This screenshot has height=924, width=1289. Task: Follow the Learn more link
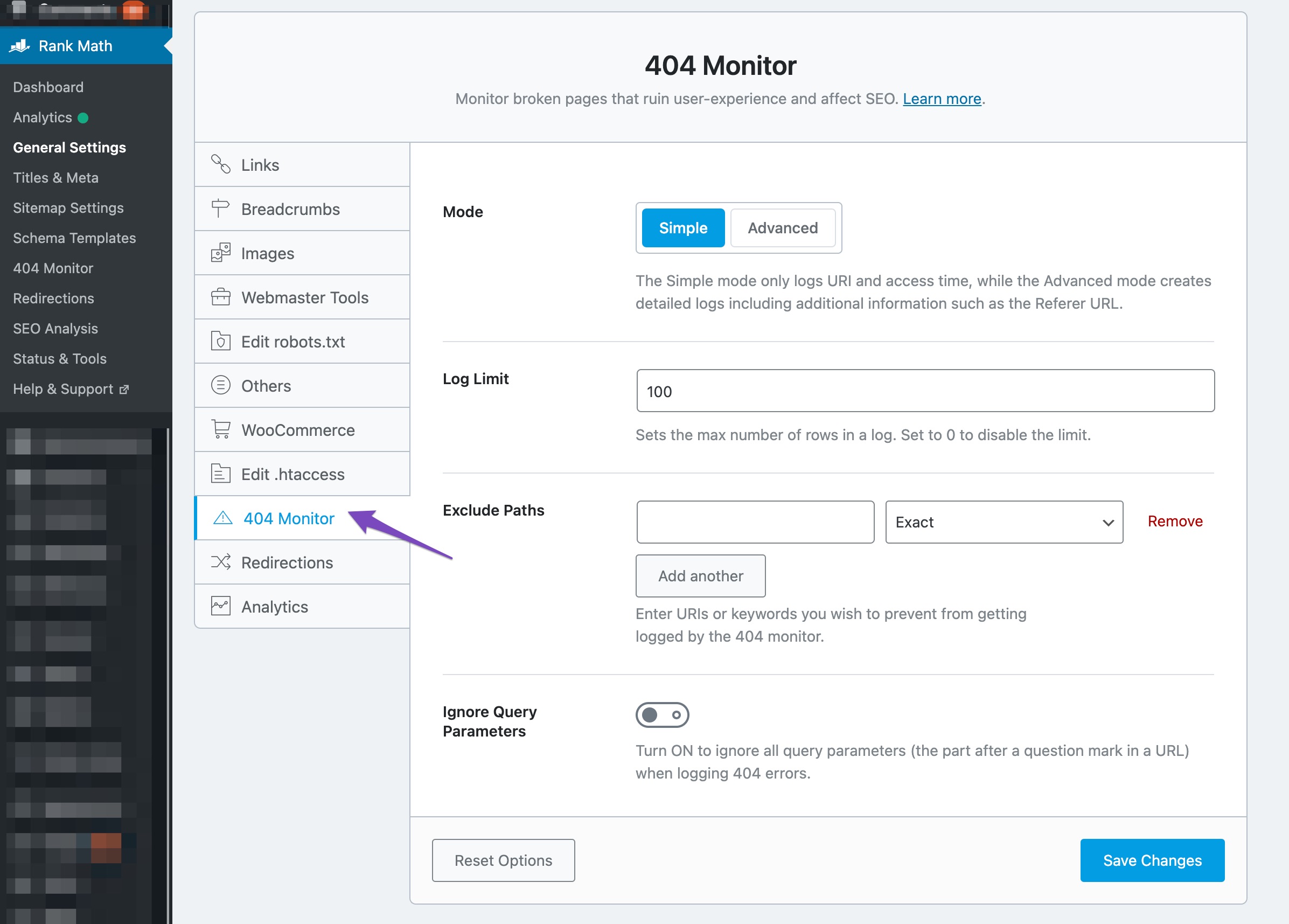pyautogui.click(x=941, y=99)
